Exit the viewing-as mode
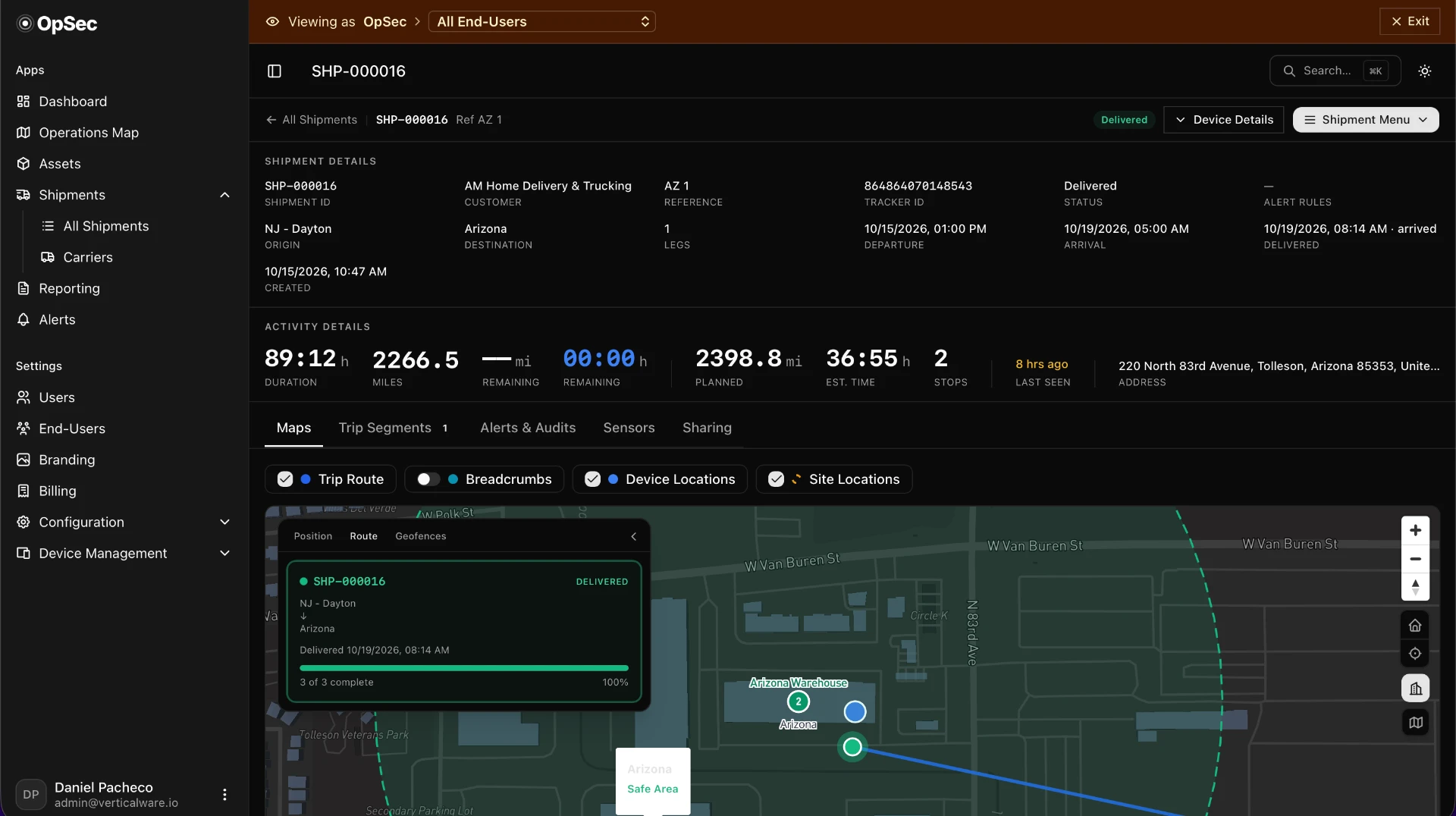The image size is (1456, 816). (1410, 21)
